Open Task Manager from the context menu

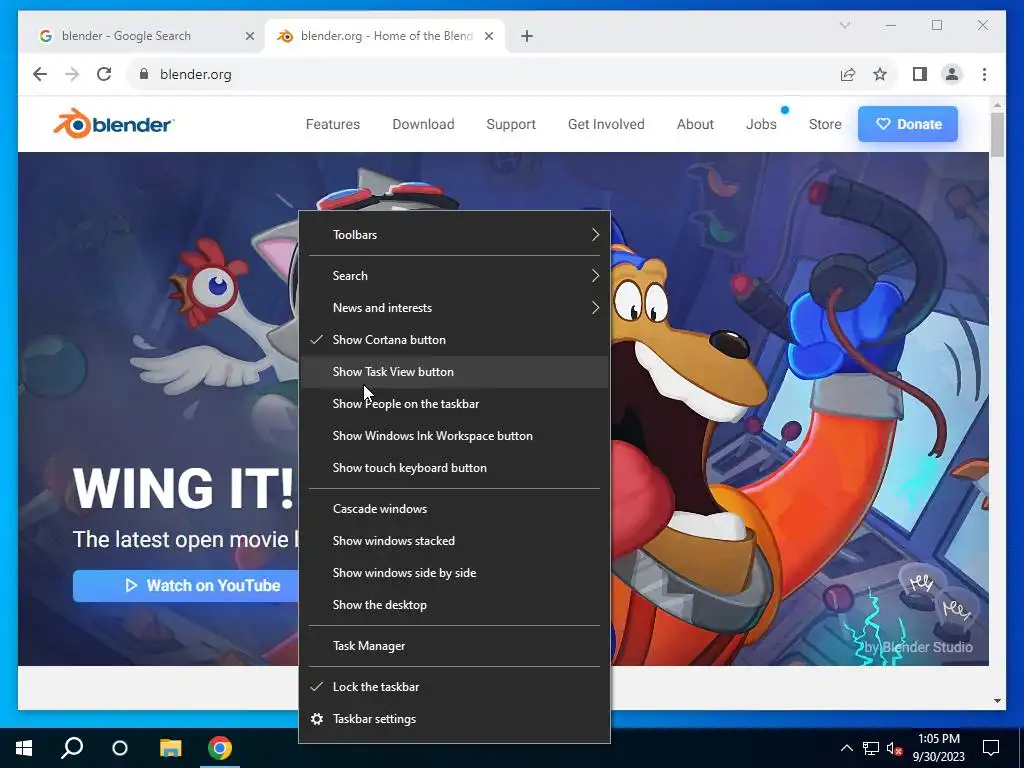tap(454, 646)
